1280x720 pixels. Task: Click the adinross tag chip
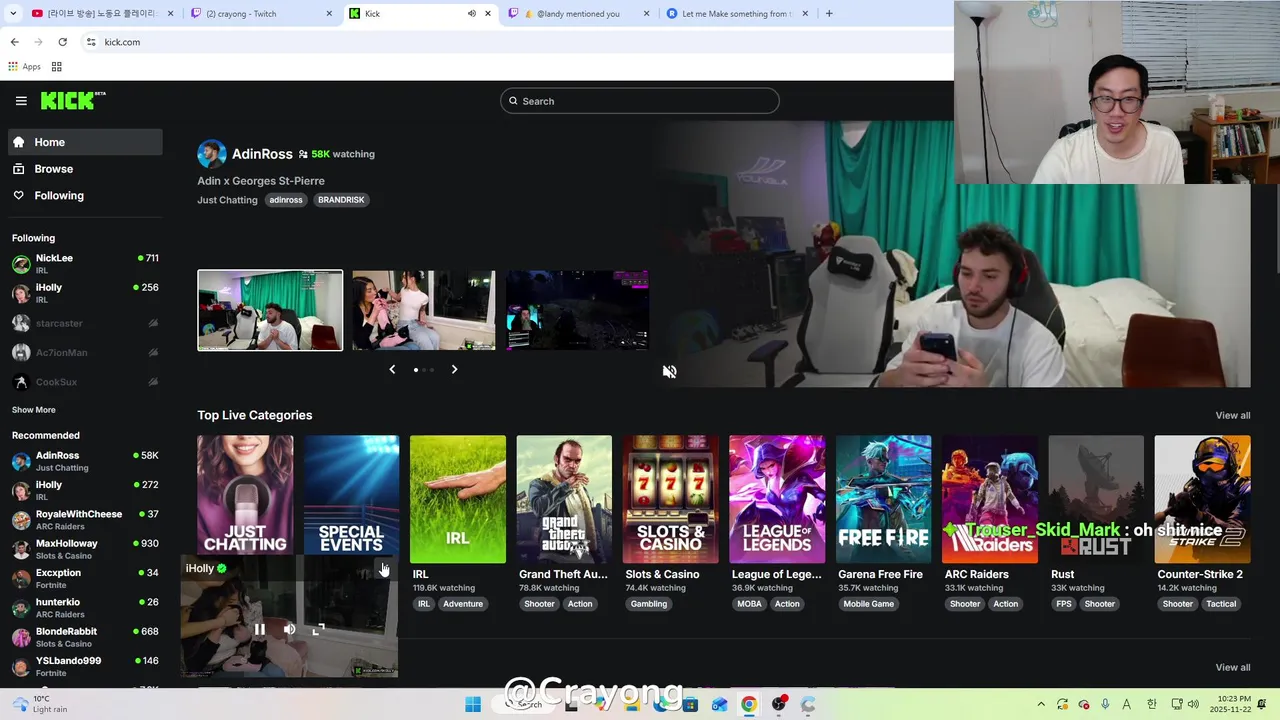pos(286,200)
